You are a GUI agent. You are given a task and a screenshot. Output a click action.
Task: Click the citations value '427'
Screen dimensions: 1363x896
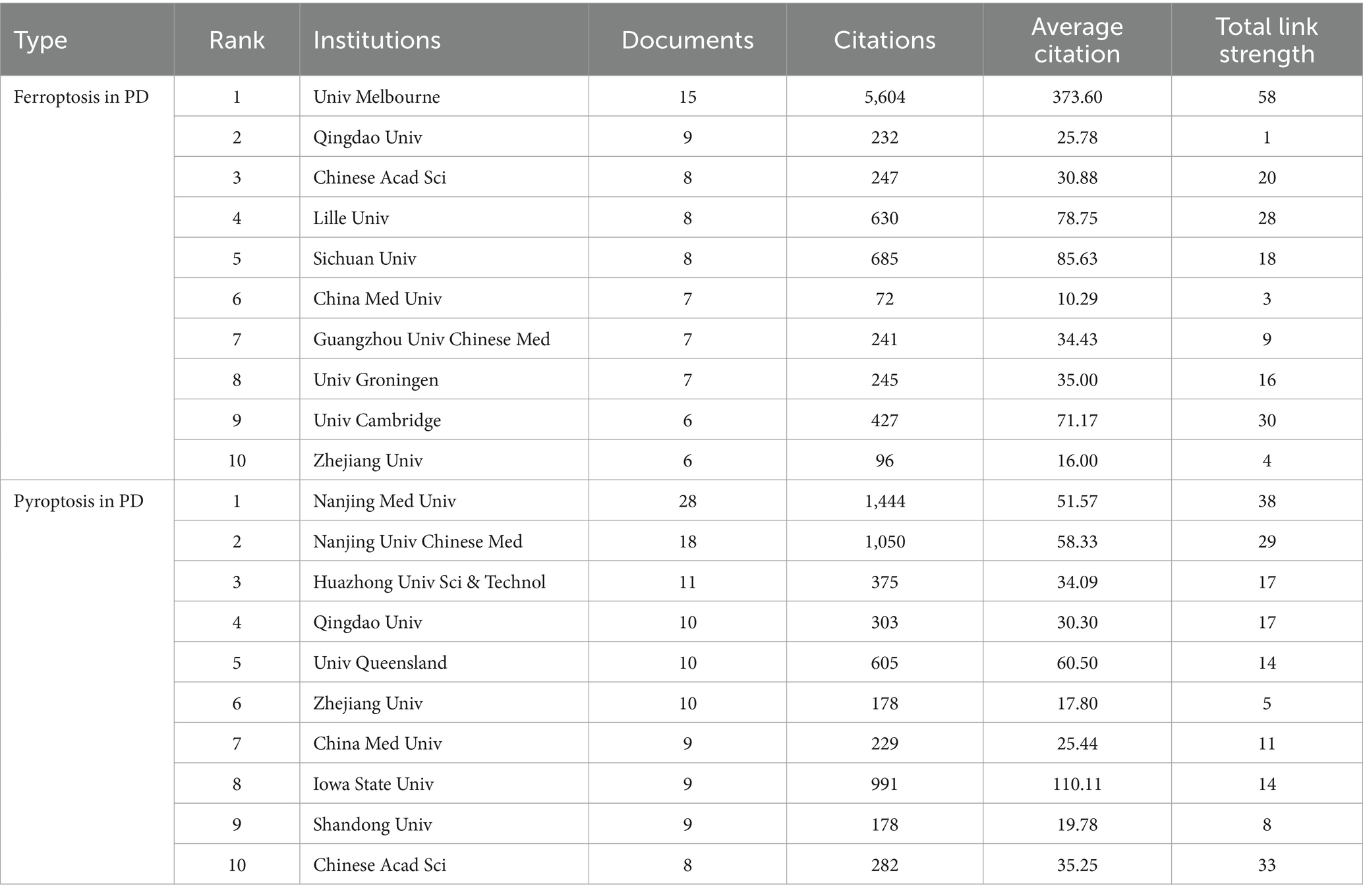(884, 420)
